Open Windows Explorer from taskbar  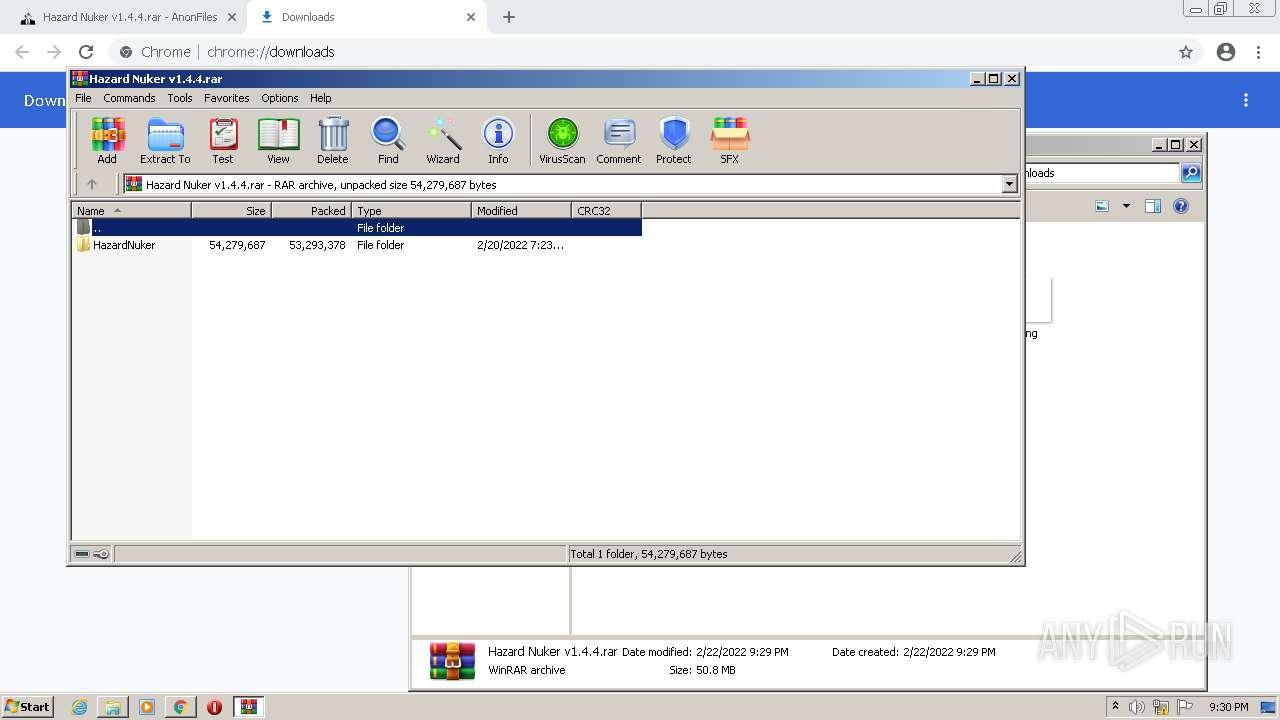[x=113, y=707]
